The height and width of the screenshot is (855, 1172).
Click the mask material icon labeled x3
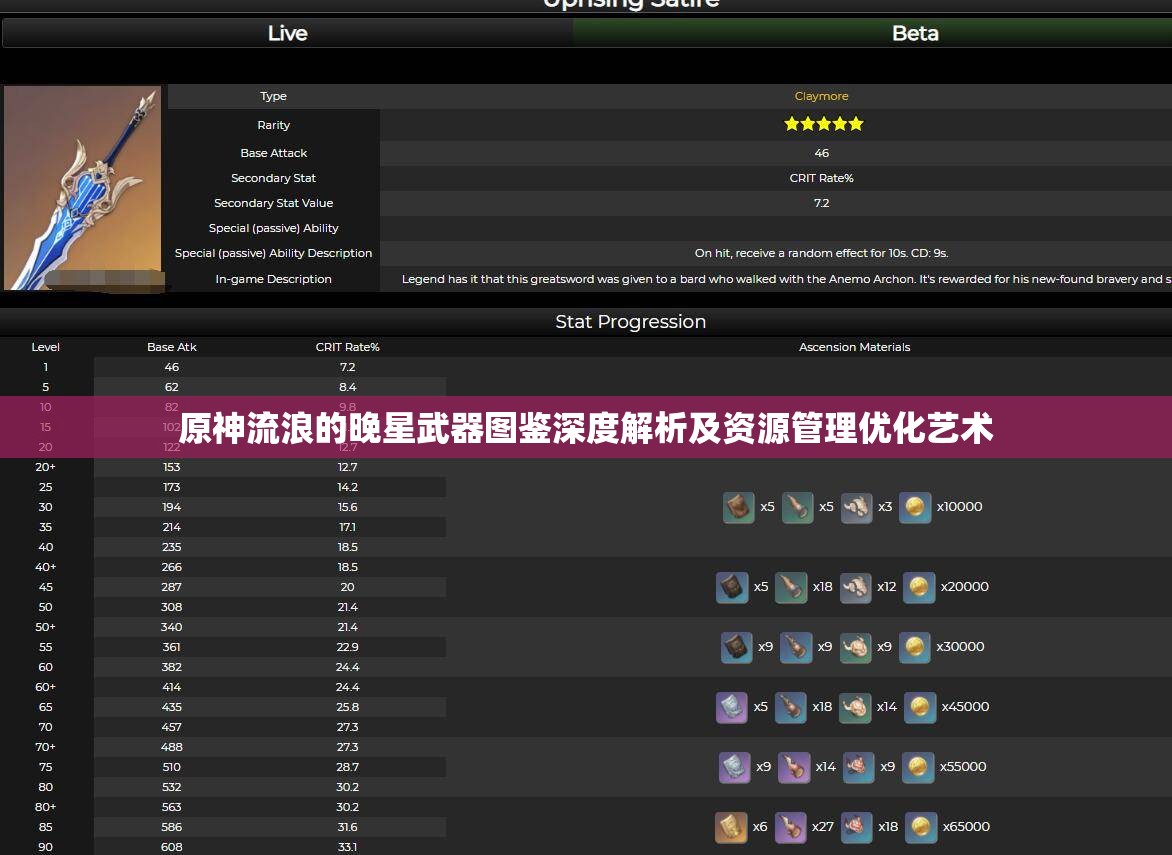point(857,507)
